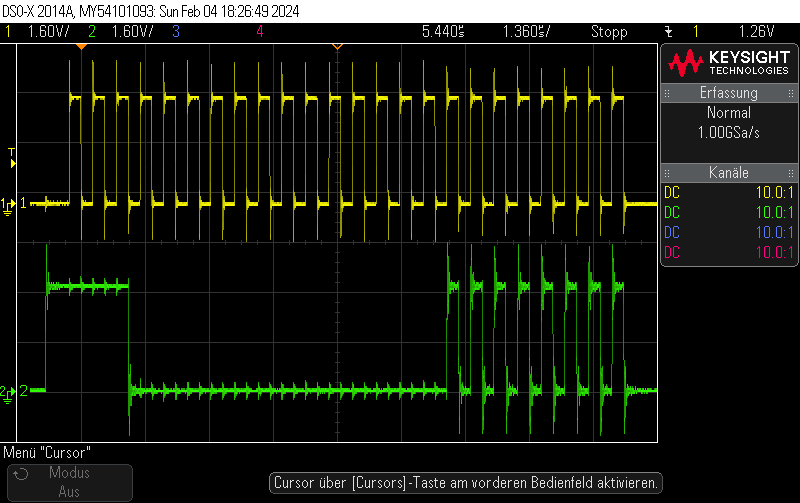Click the grip dots left of Erfassung

pos(667,93)
